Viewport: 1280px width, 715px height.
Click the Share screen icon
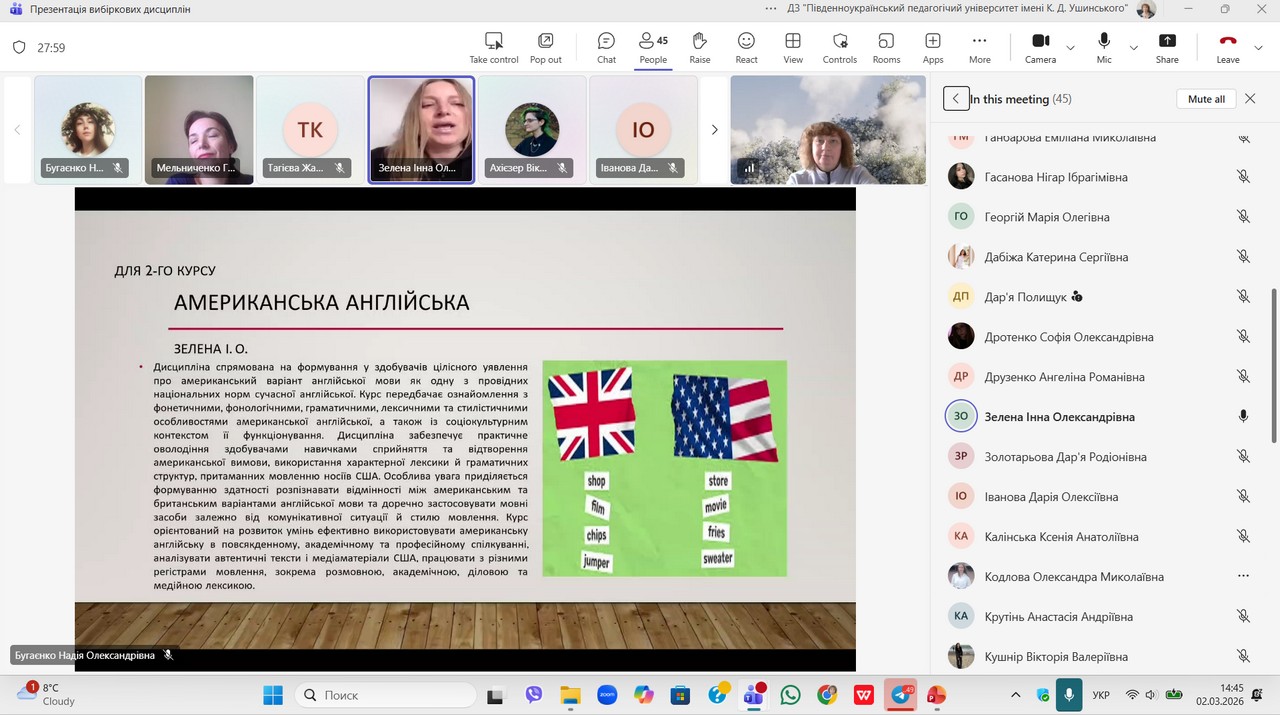(x=1167, y=47)
